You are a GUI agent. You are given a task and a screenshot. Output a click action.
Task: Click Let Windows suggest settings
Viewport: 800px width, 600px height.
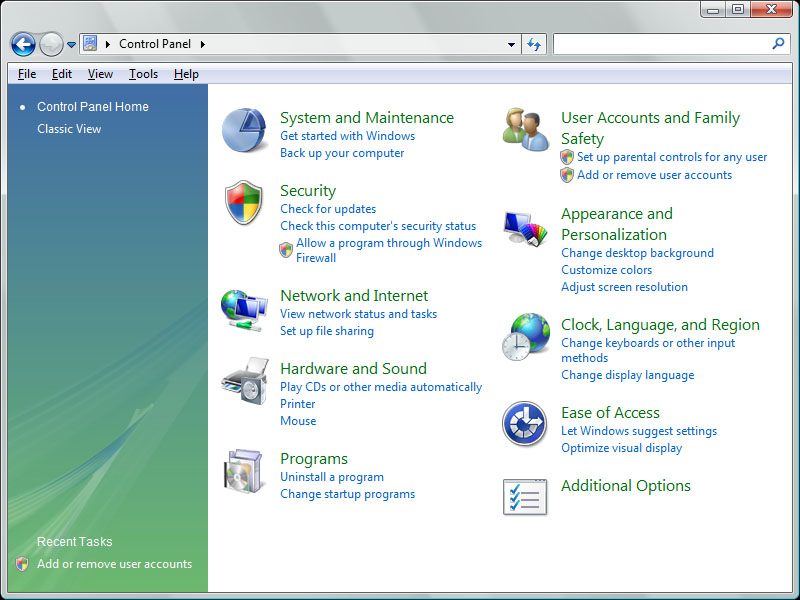[639, 431]
